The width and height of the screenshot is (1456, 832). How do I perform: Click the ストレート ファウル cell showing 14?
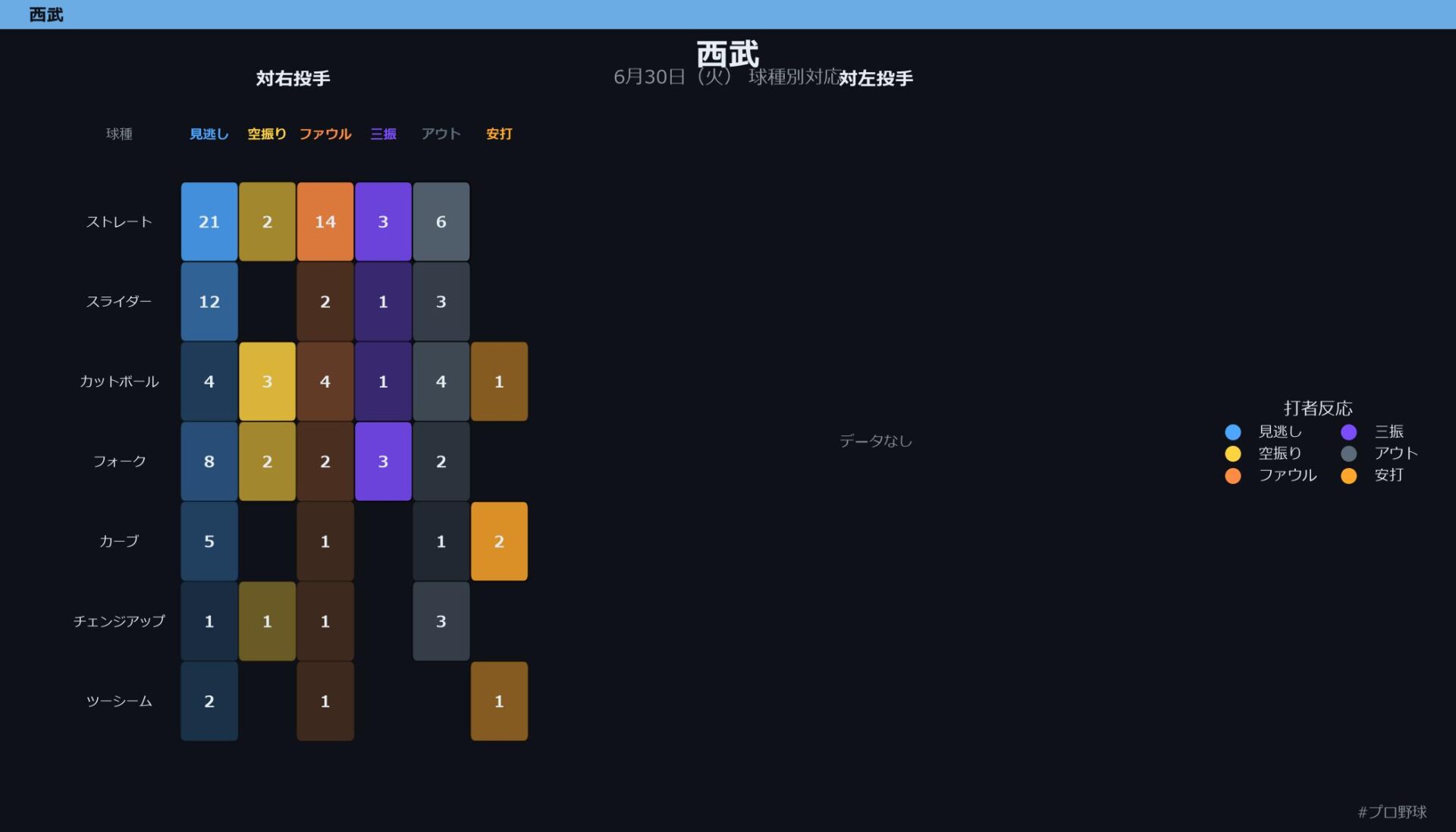click(325, 221)
